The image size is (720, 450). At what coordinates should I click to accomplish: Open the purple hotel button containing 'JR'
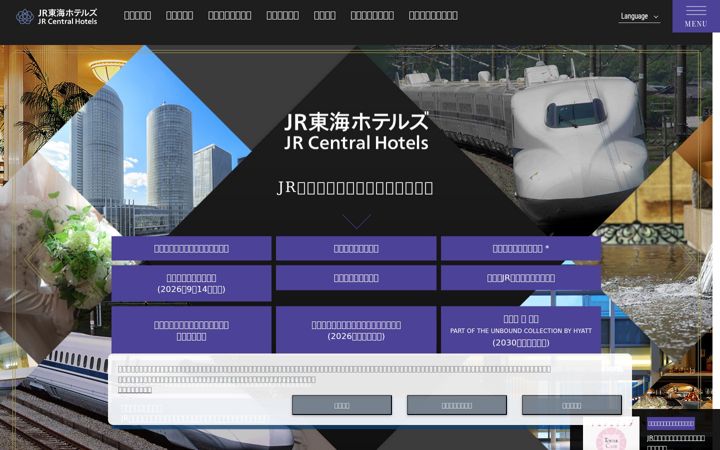click(x=521, y=278)
